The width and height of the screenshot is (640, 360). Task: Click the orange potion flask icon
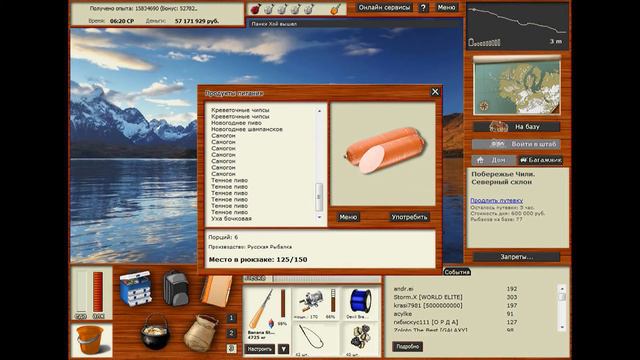point(335,9)
